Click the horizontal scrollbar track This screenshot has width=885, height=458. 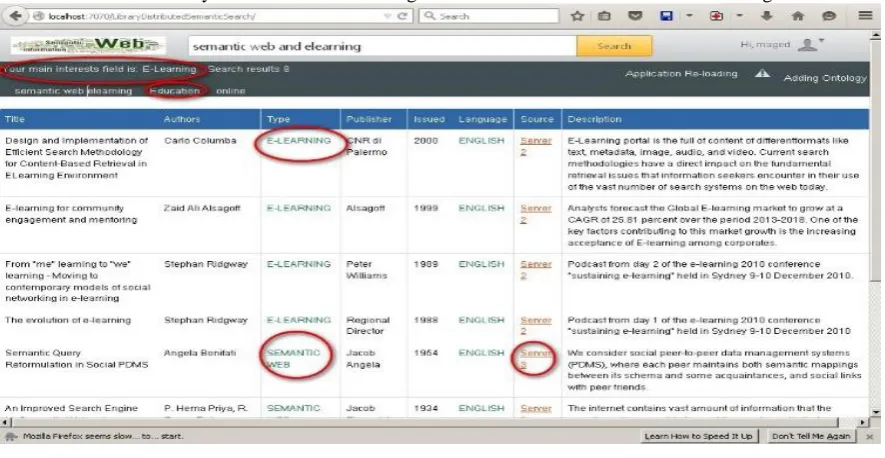pyautogui.click(x=435, y=422)
